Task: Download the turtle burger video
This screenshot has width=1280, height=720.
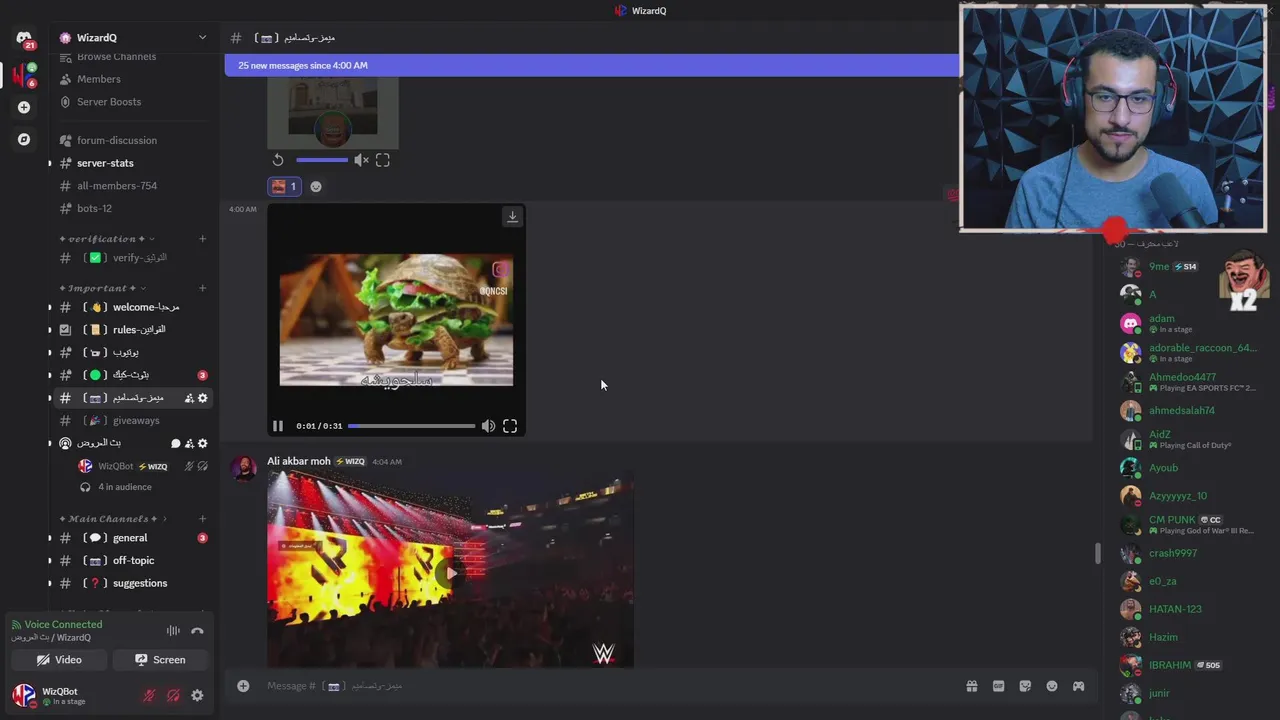Action: [x=512, y=217]
